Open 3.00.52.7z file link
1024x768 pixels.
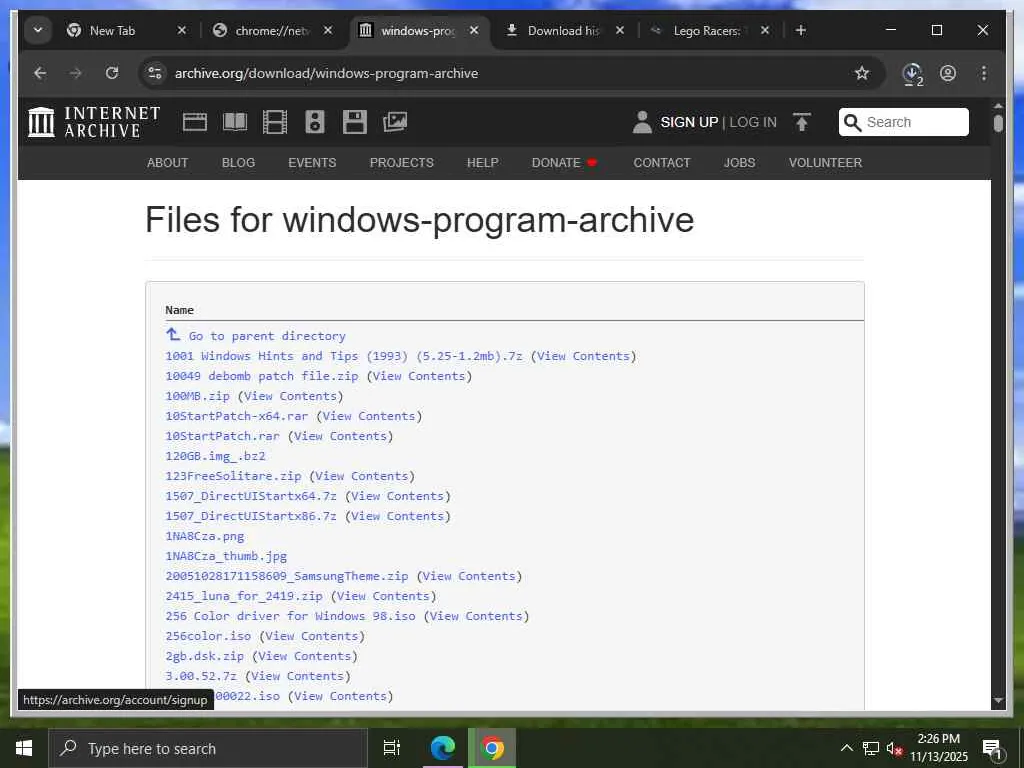coord(201,676)
